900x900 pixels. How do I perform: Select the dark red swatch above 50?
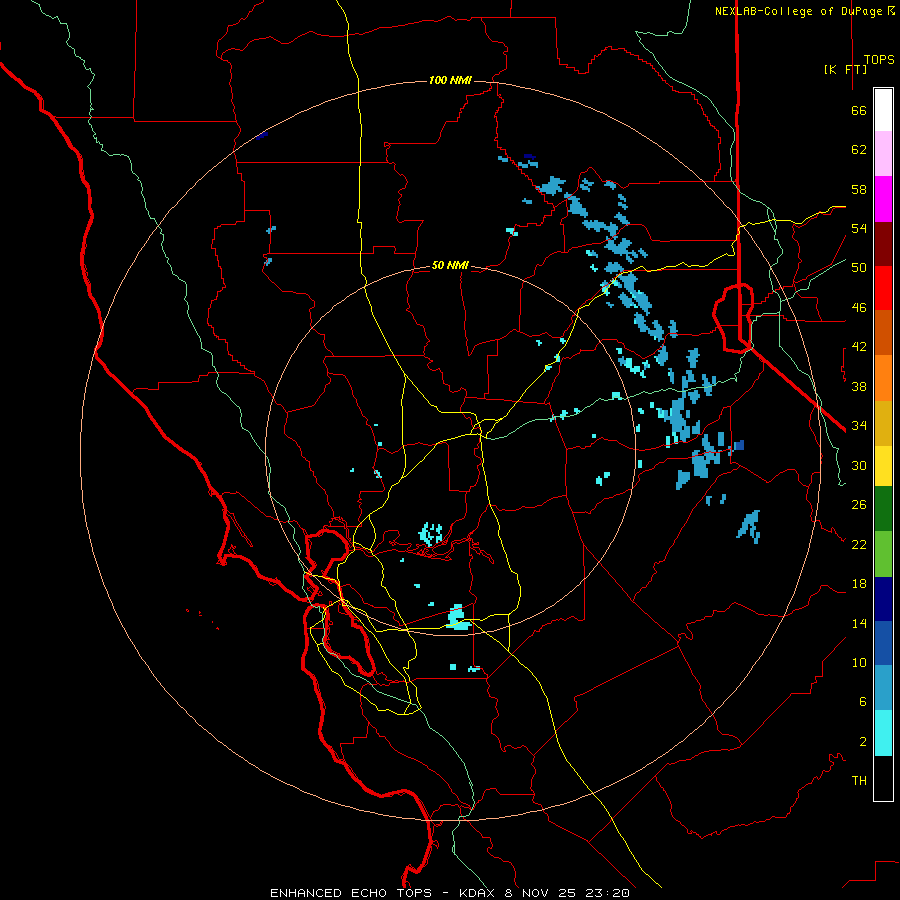pos(883,244)
